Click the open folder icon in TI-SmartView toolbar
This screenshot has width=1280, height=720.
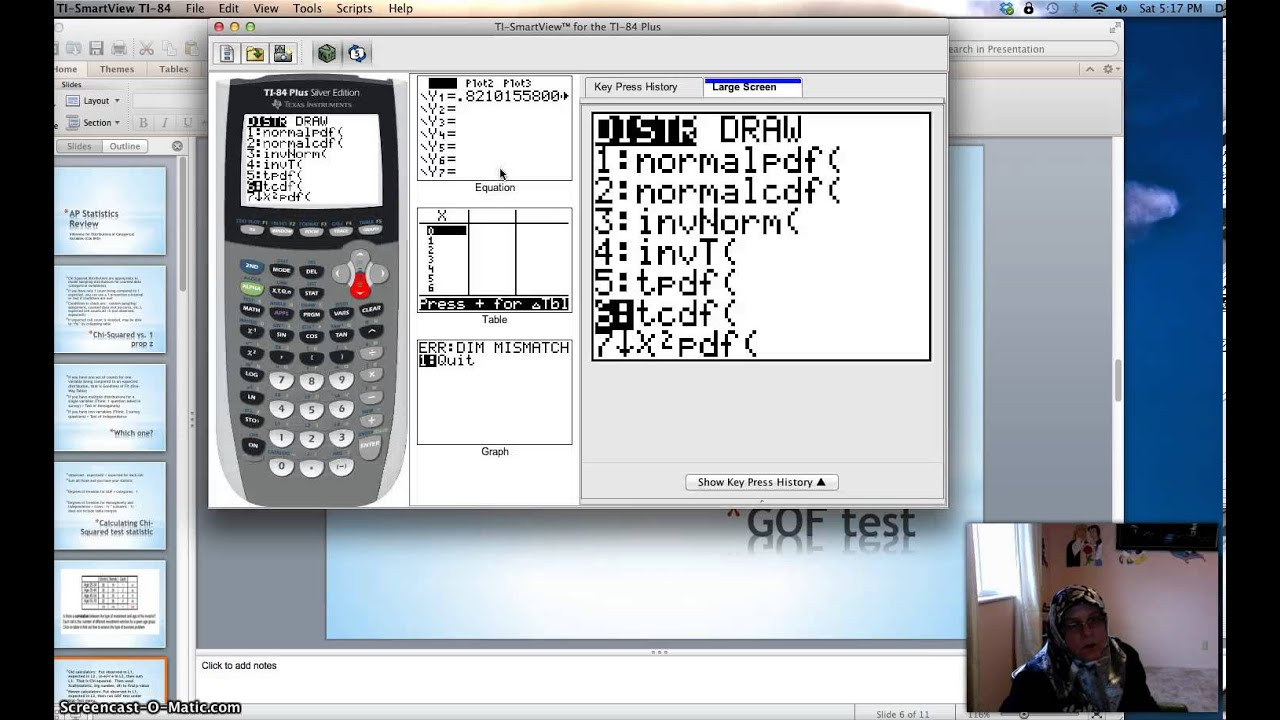pos(255,53)
